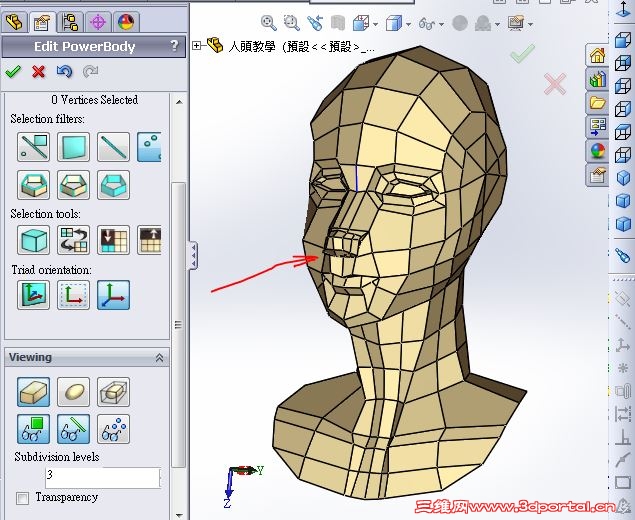Set triad orientation to screen-aligned dashed box

tap(73, 295)
